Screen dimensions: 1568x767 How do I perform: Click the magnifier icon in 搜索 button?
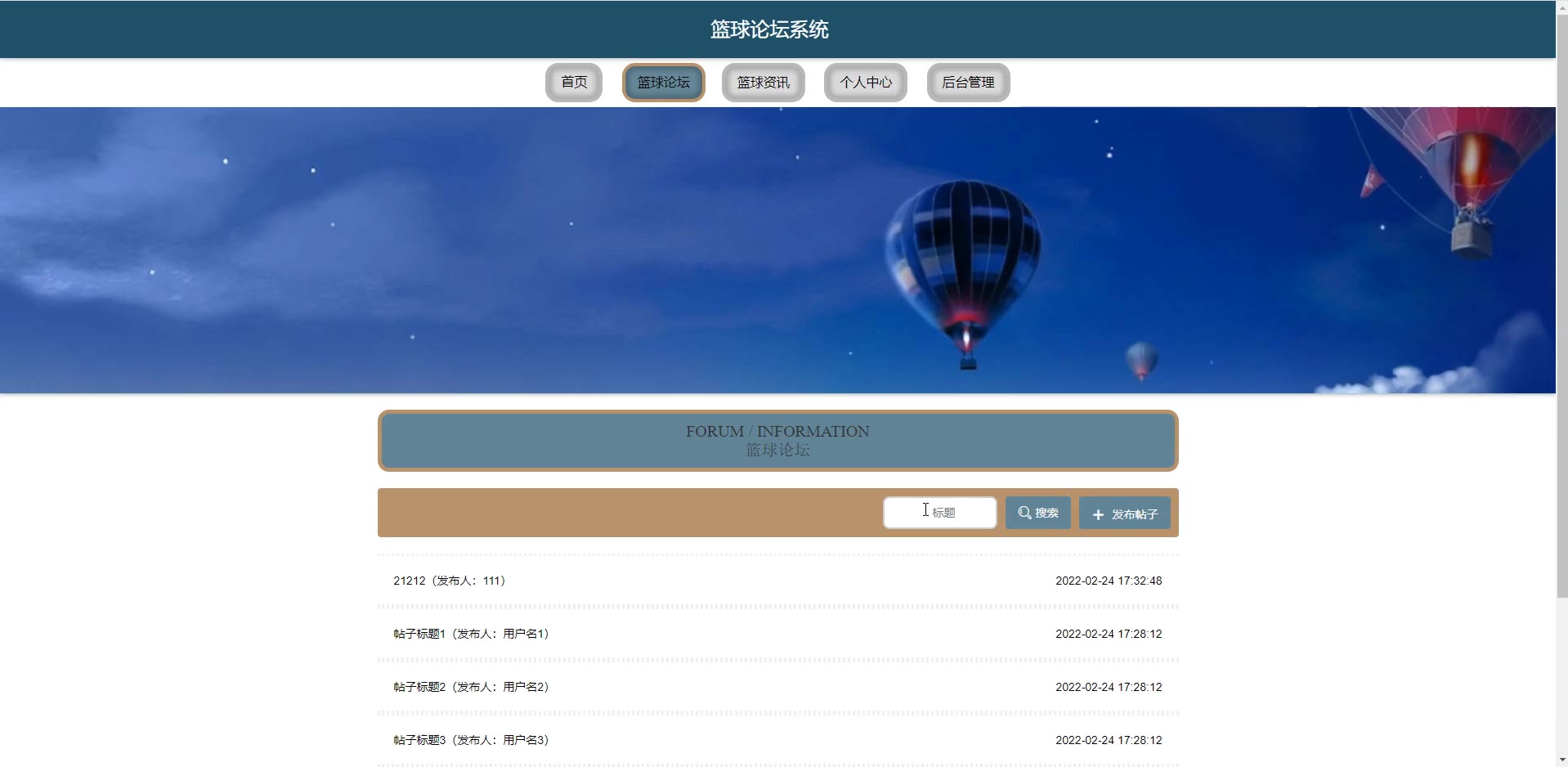1024,513
